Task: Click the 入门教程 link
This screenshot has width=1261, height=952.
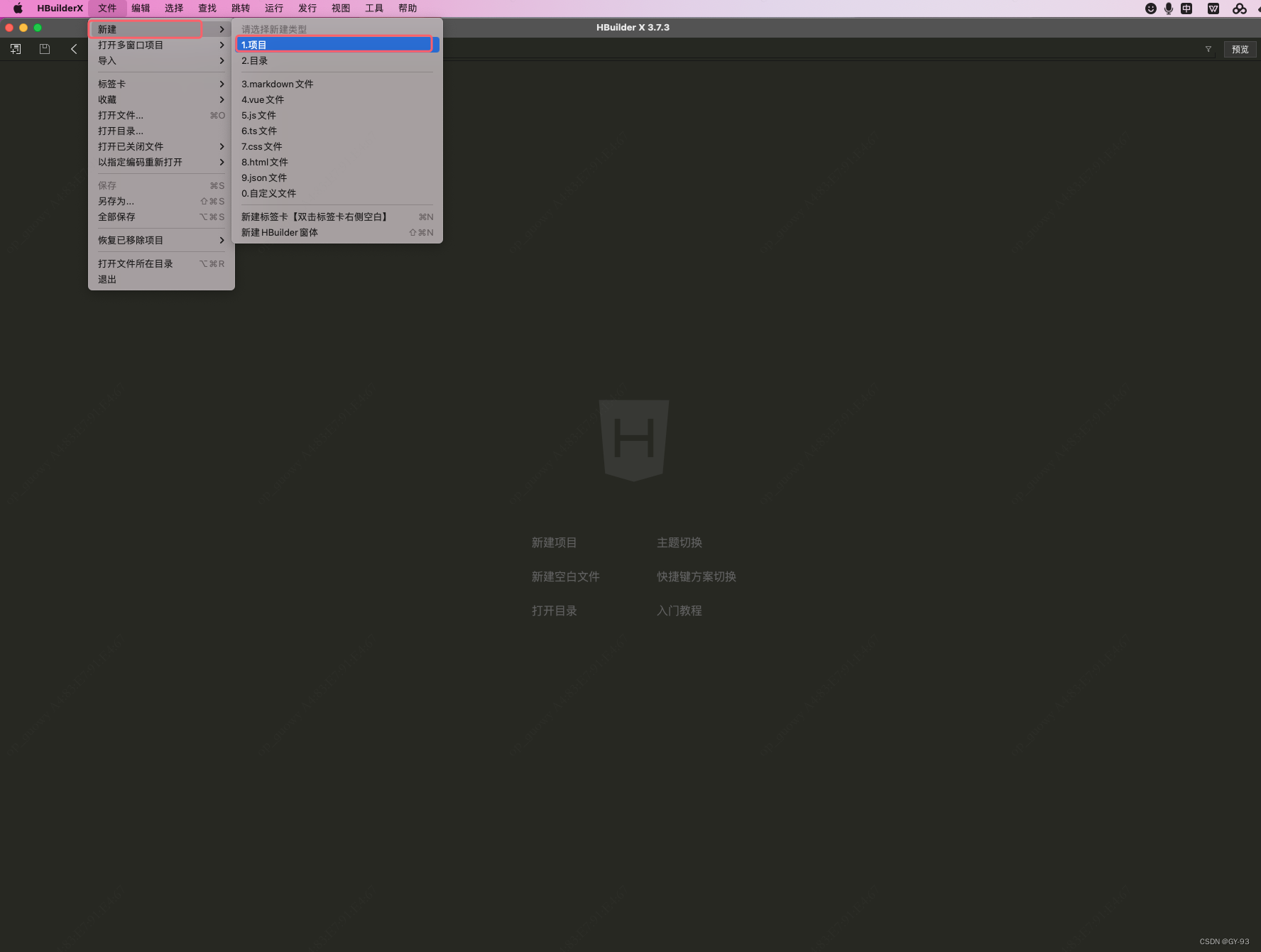Action: [679, 611]
